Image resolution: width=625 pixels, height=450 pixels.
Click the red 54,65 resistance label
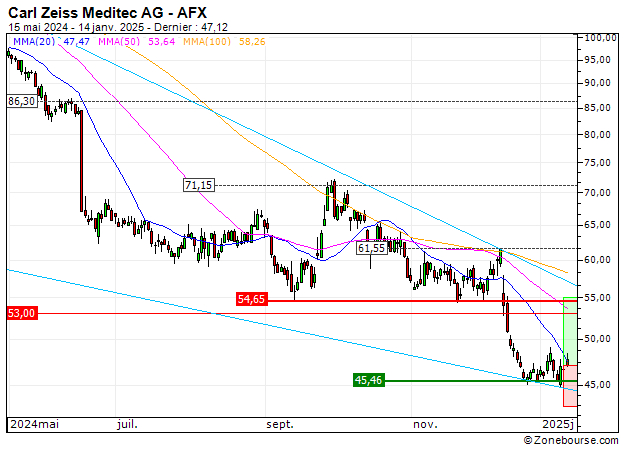(x=252, y=299)
